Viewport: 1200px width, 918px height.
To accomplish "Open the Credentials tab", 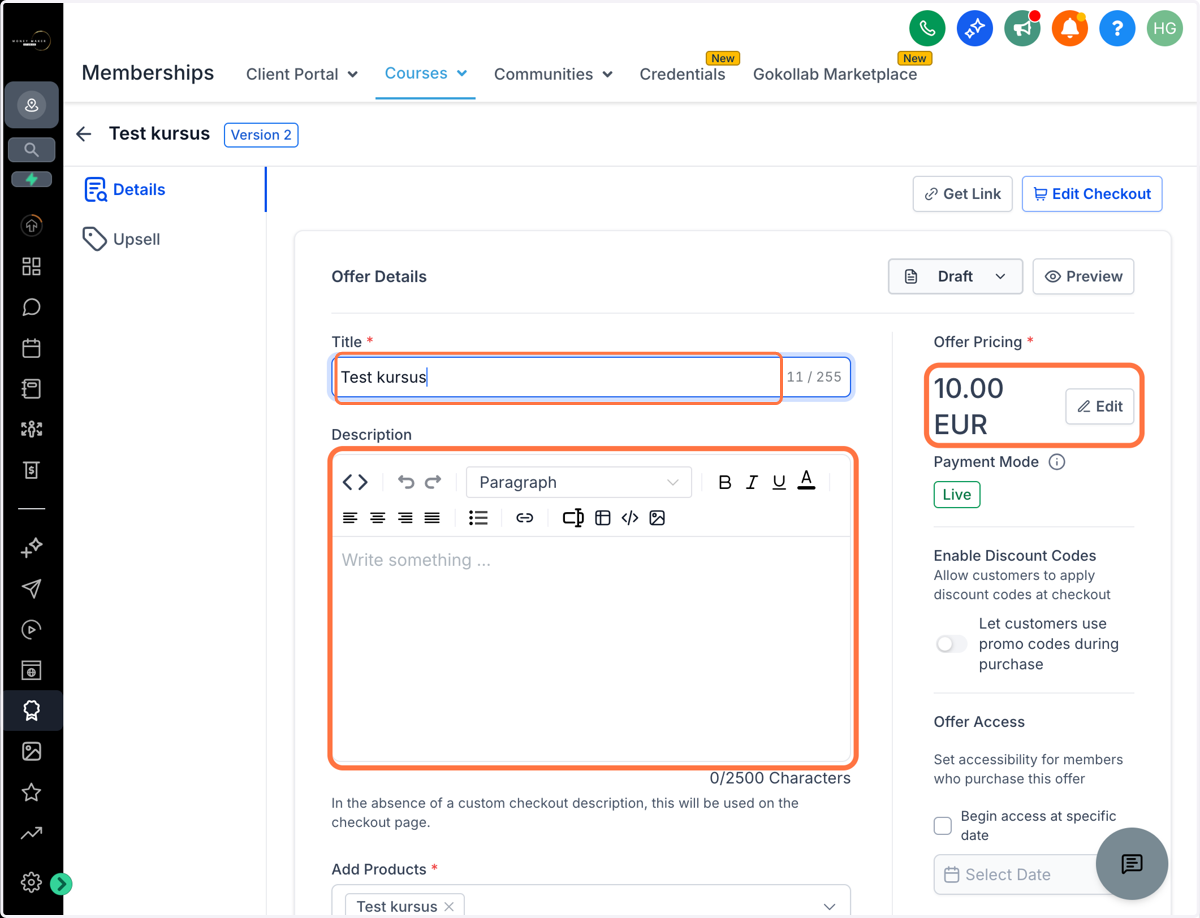I will pyautogui.click(x=682, y=74).
